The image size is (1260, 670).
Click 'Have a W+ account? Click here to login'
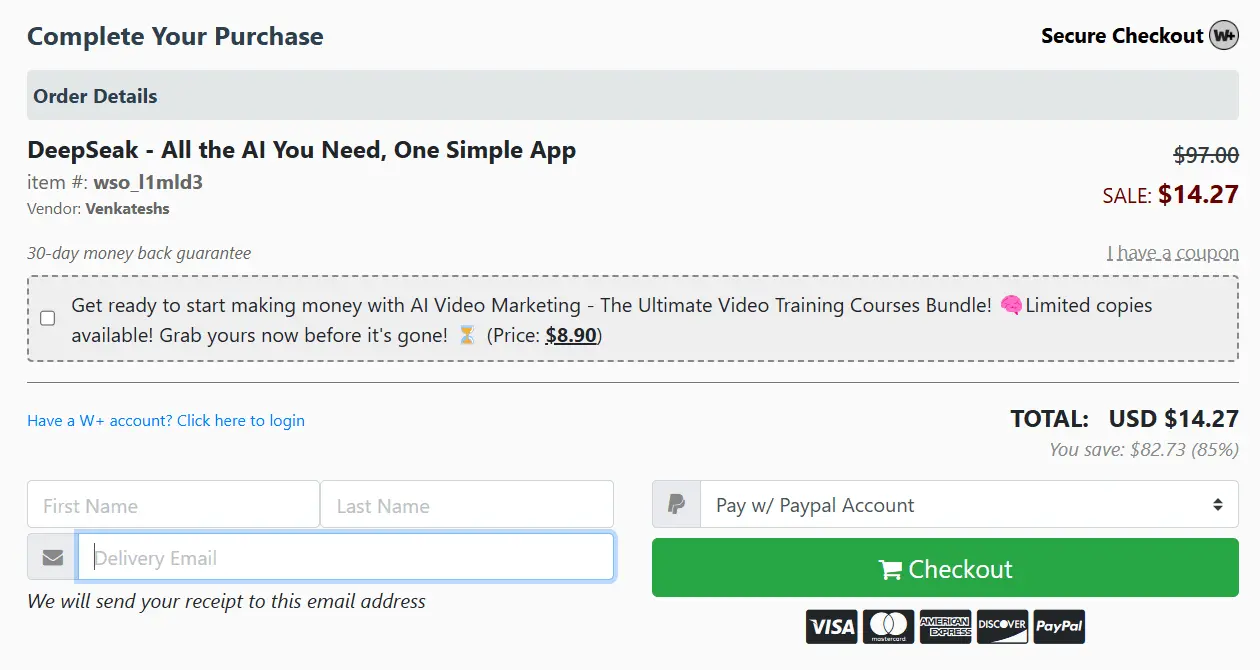[166, 420]
